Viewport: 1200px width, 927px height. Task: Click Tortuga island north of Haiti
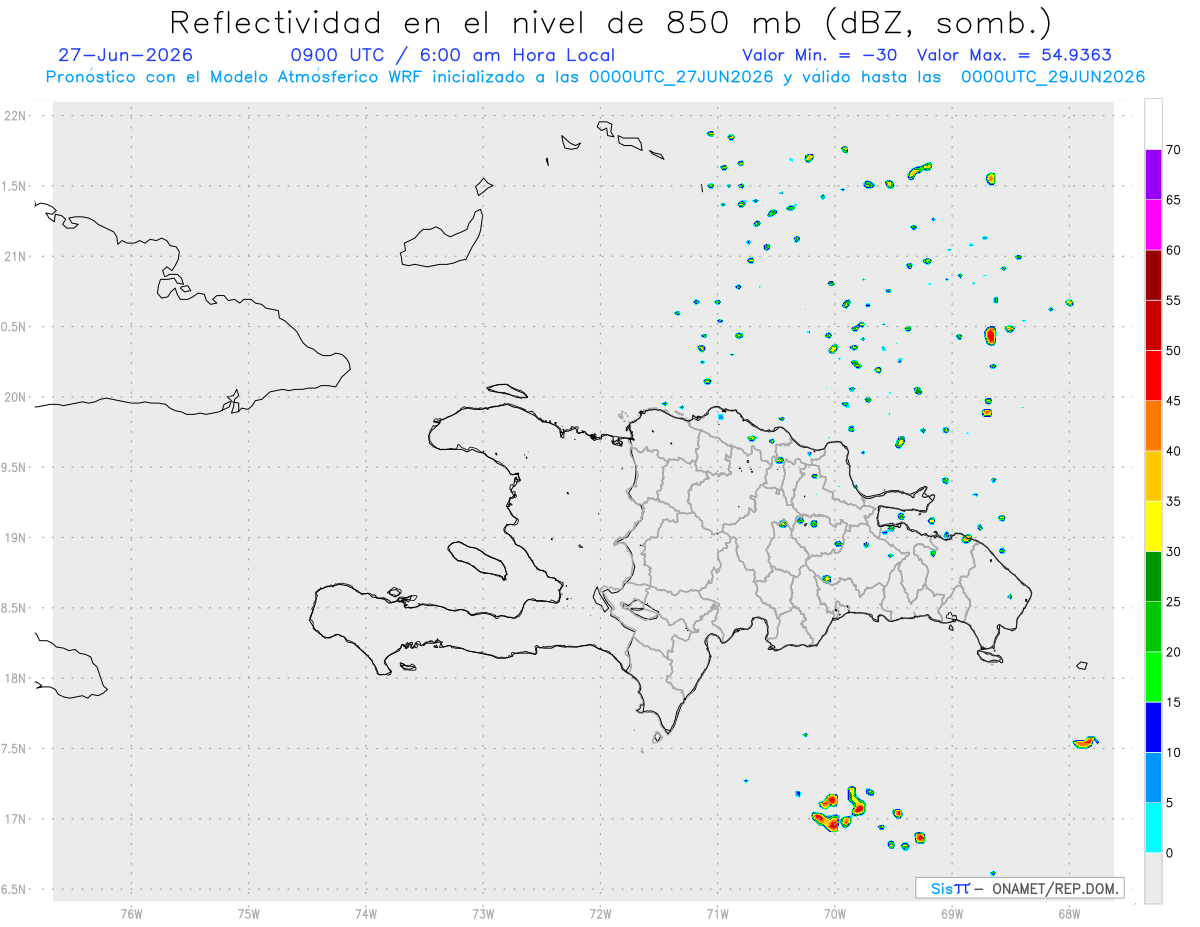pyautogui.click(x=509, y=390)
